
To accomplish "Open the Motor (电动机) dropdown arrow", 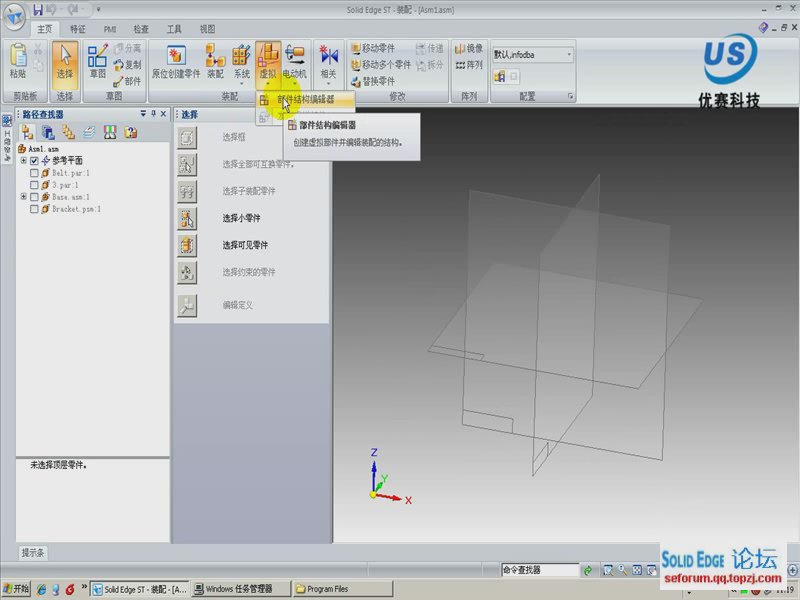I will [x=295, y=82].
